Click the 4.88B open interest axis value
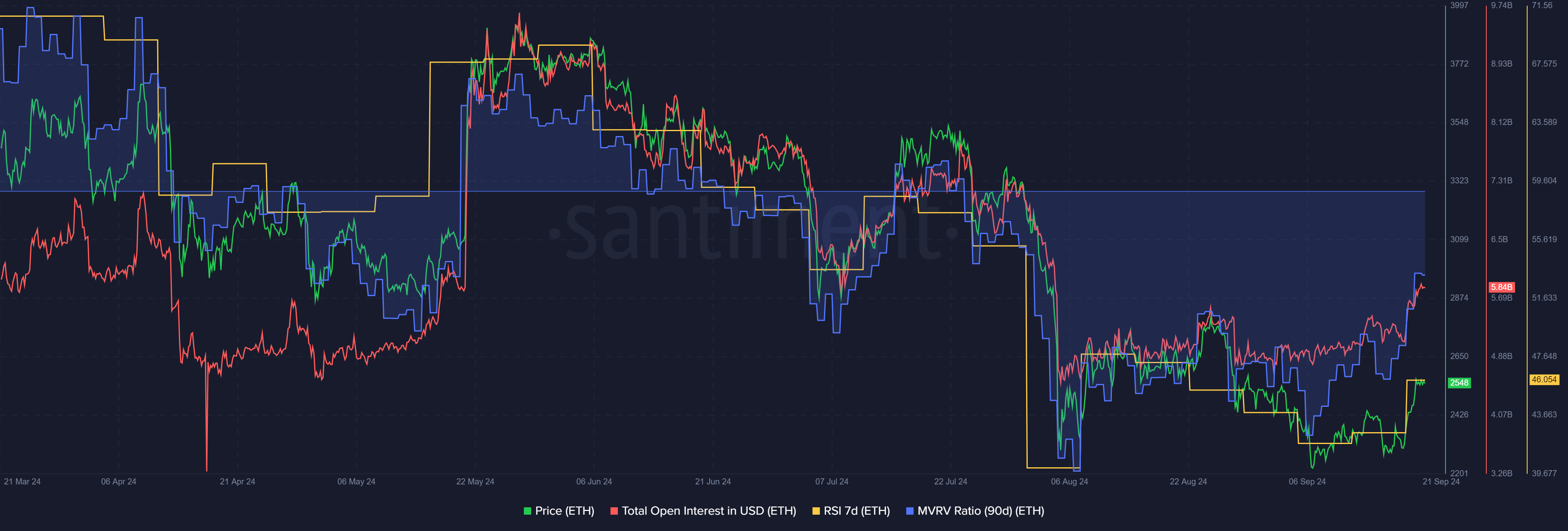The height and width of the screenshot is (531, 1568). 1502,356
